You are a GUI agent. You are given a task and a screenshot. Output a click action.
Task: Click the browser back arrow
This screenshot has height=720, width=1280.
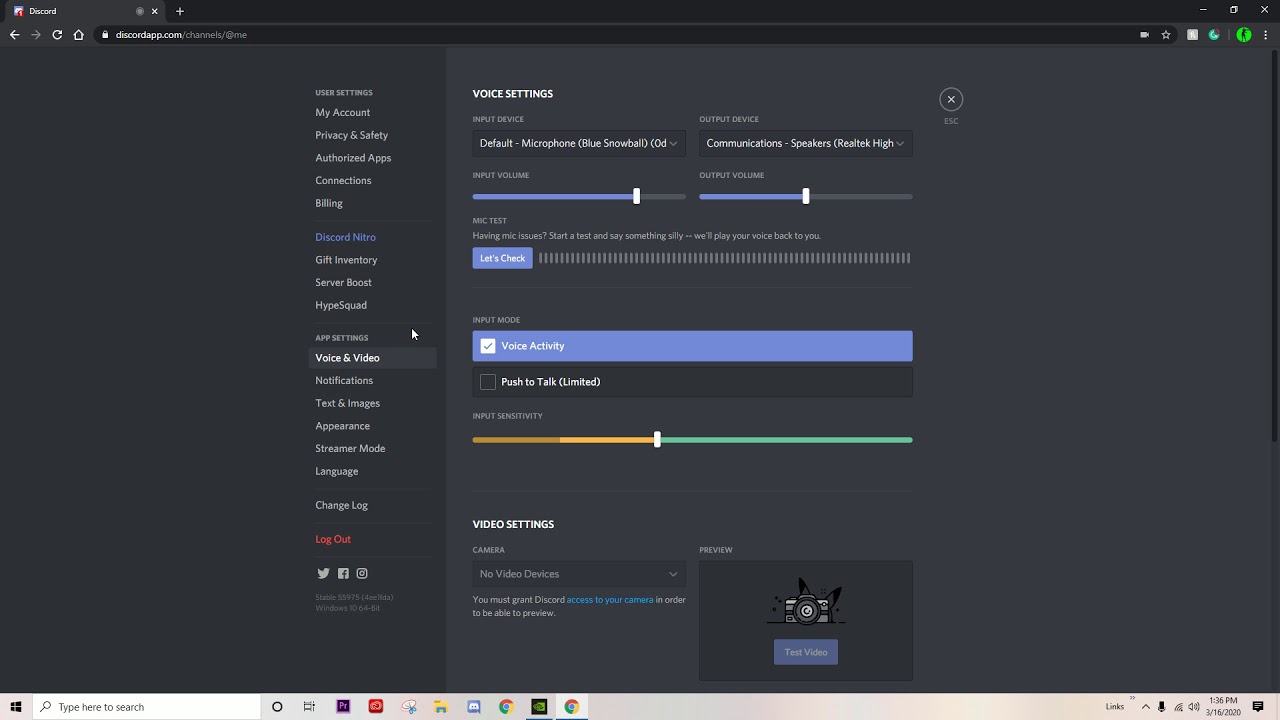(x=14, y=34)
